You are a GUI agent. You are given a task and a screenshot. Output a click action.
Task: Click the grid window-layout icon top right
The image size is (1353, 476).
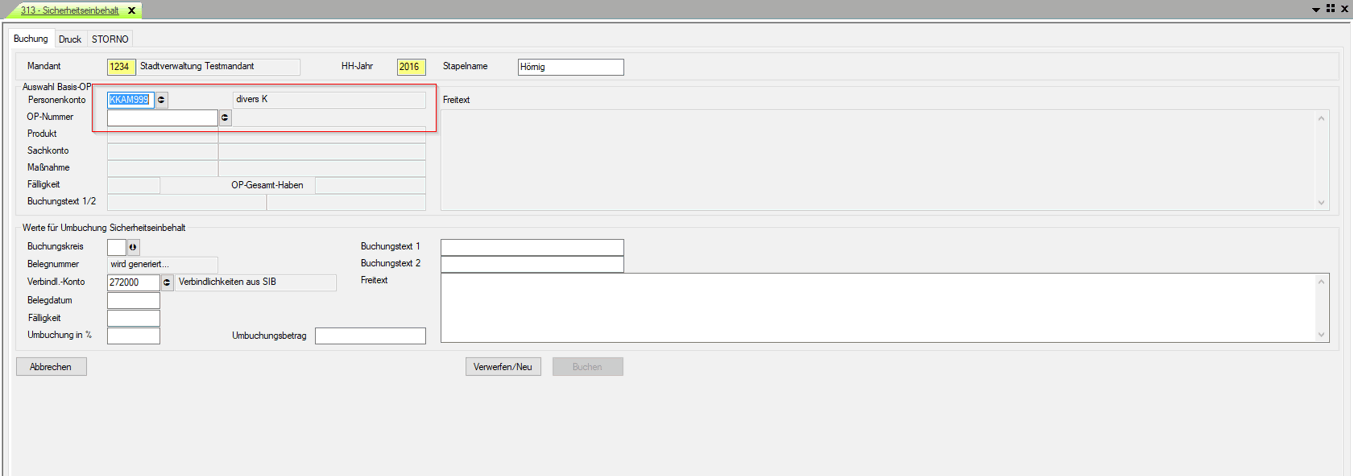pos(1331,9)
